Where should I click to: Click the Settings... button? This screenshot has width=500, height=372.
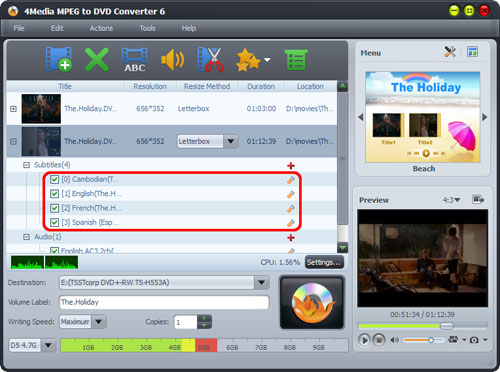point(324,262)
